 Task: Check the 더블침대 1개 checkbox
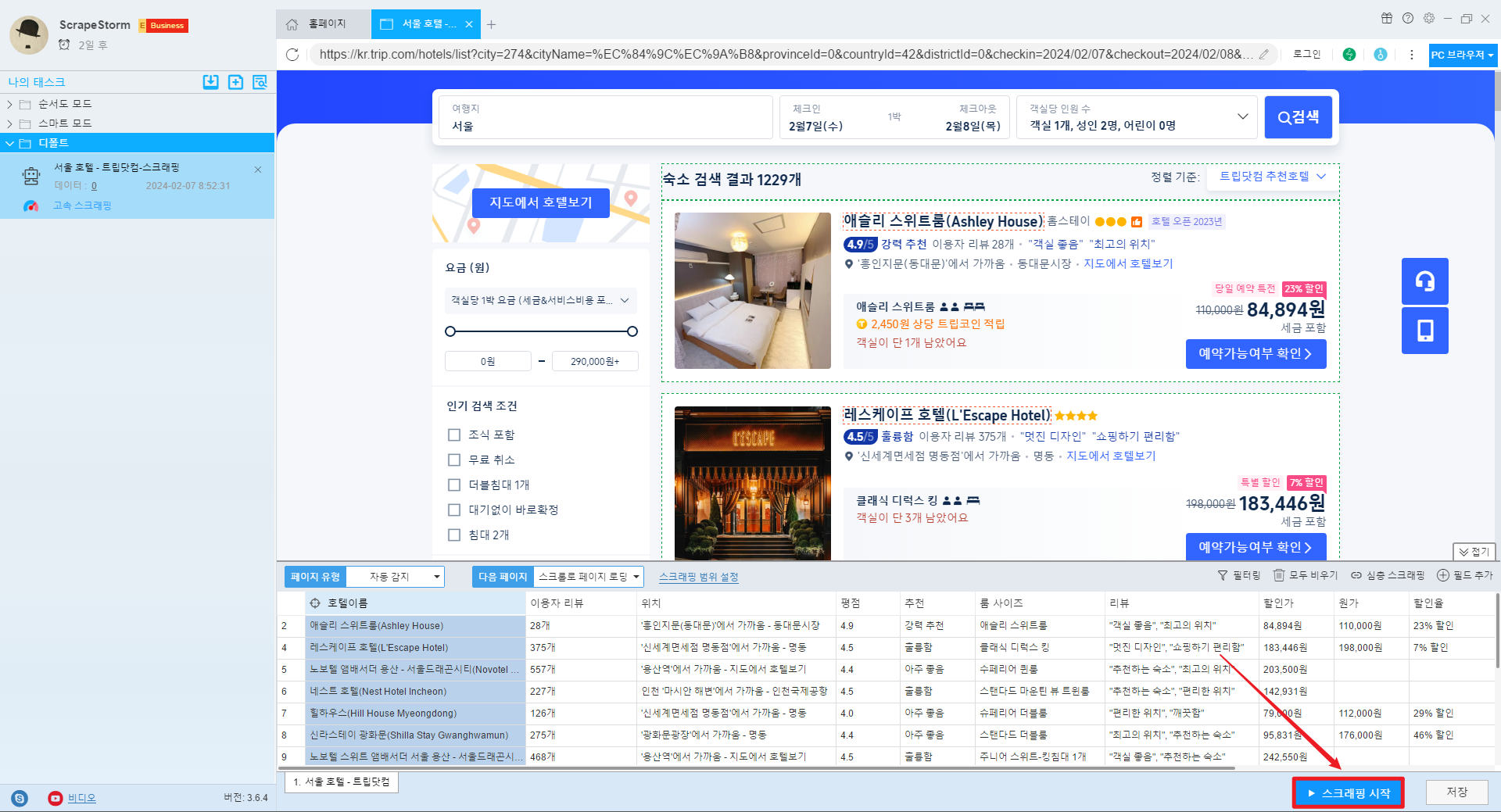click(454, 485)
